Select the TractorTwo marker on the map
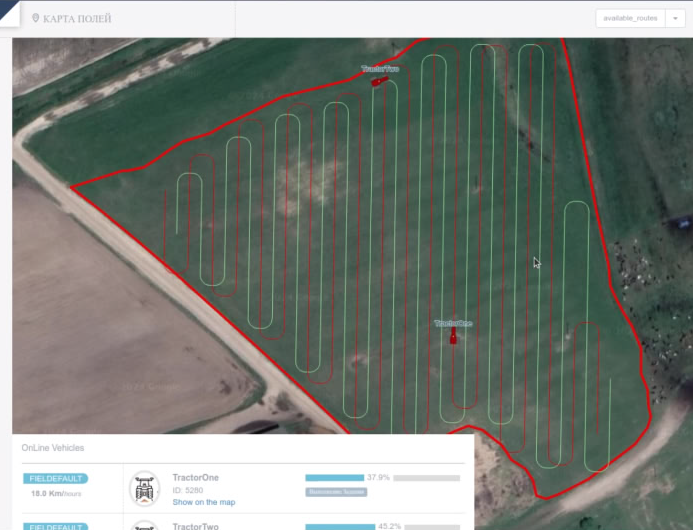The width and height of the screenshot is (693, 530). (x=379, y=81)
